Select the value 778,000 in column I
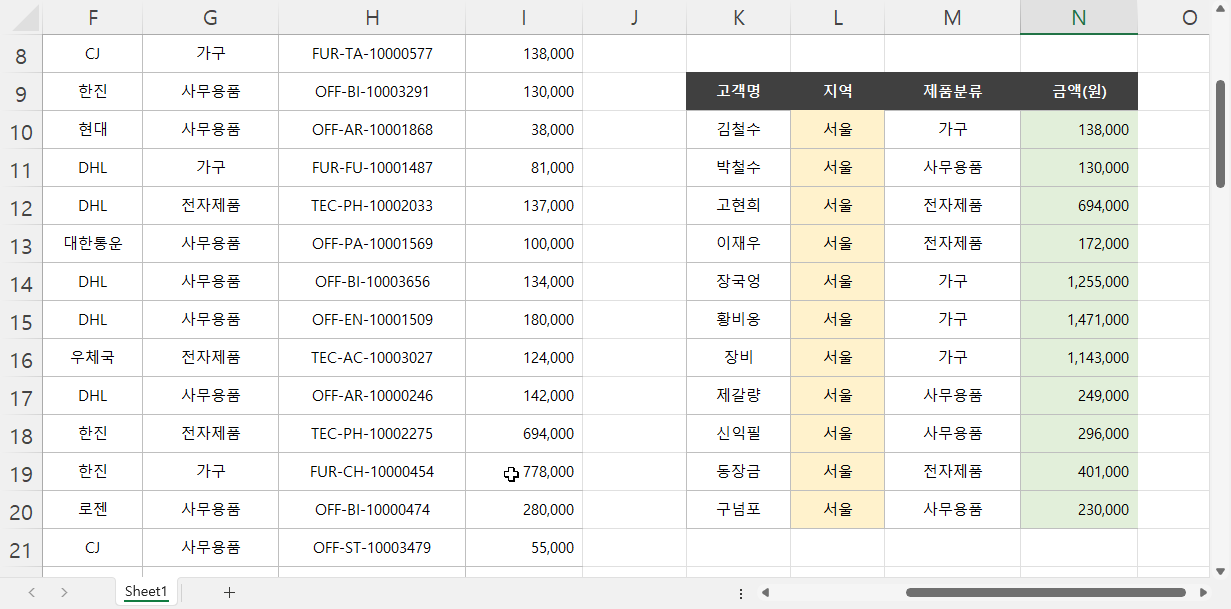1231x609 pixels. coord(524,472)
